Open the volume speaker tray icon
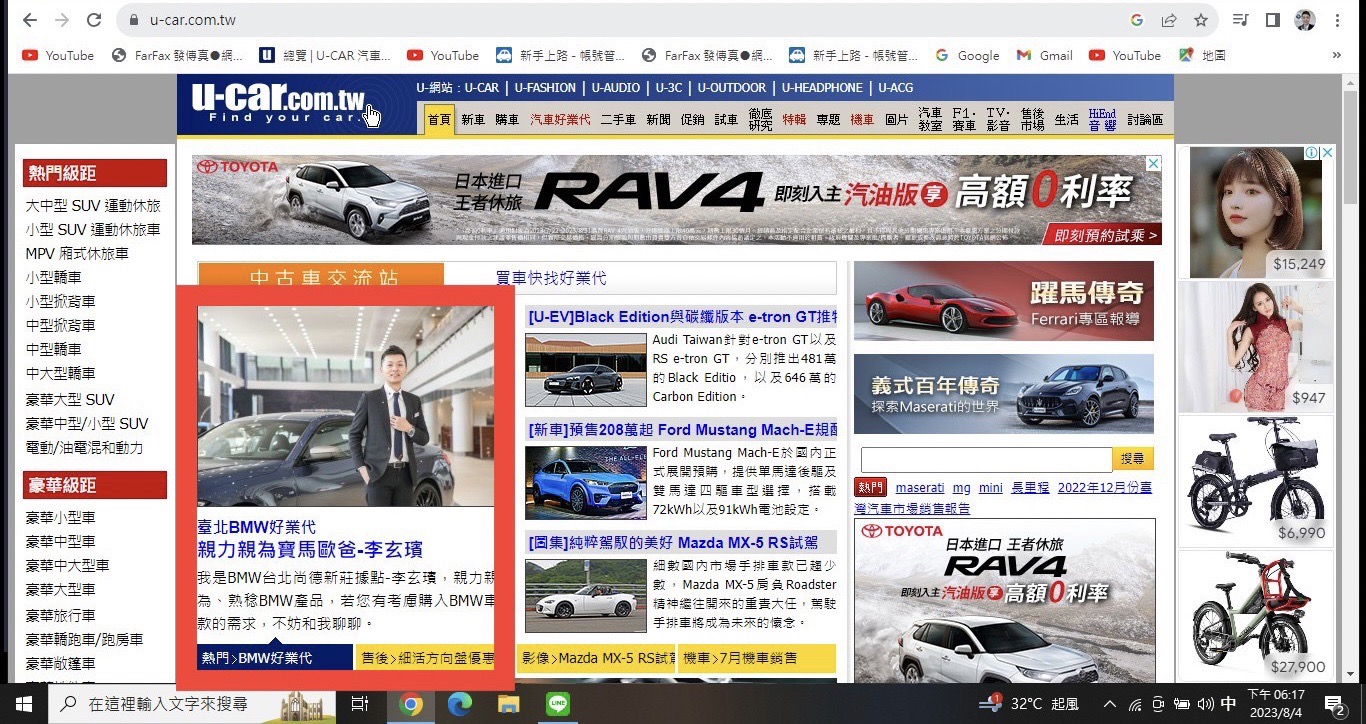Screen dimensions: 1366x724 click(x=1205, y=705)
